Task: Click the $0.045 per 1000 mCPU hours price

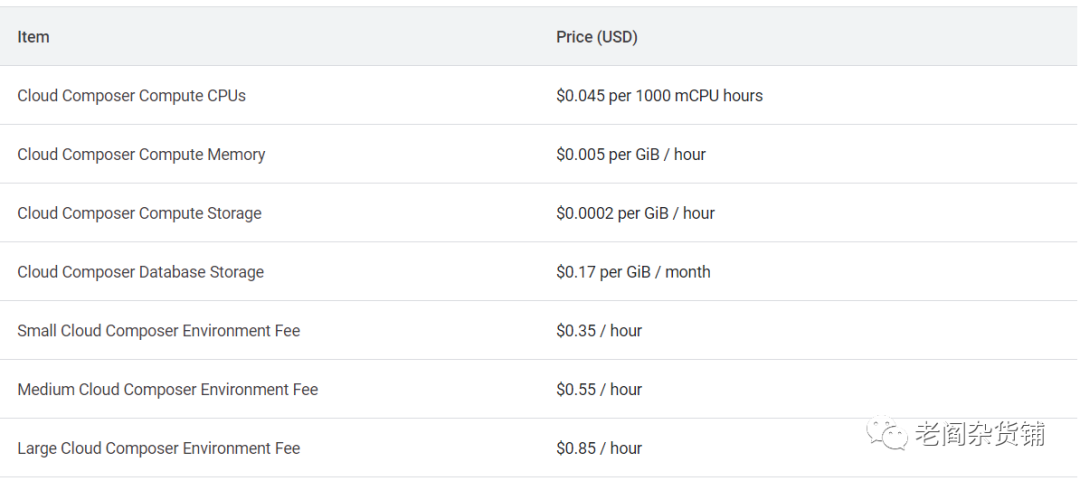Action: [x=659, y=96]
